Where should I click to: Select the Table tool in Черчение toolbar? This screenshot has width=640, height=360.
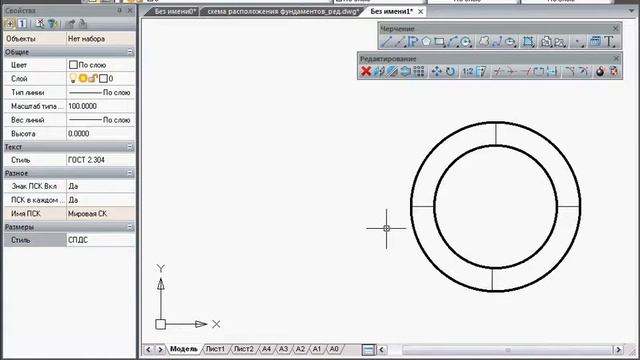595,42
